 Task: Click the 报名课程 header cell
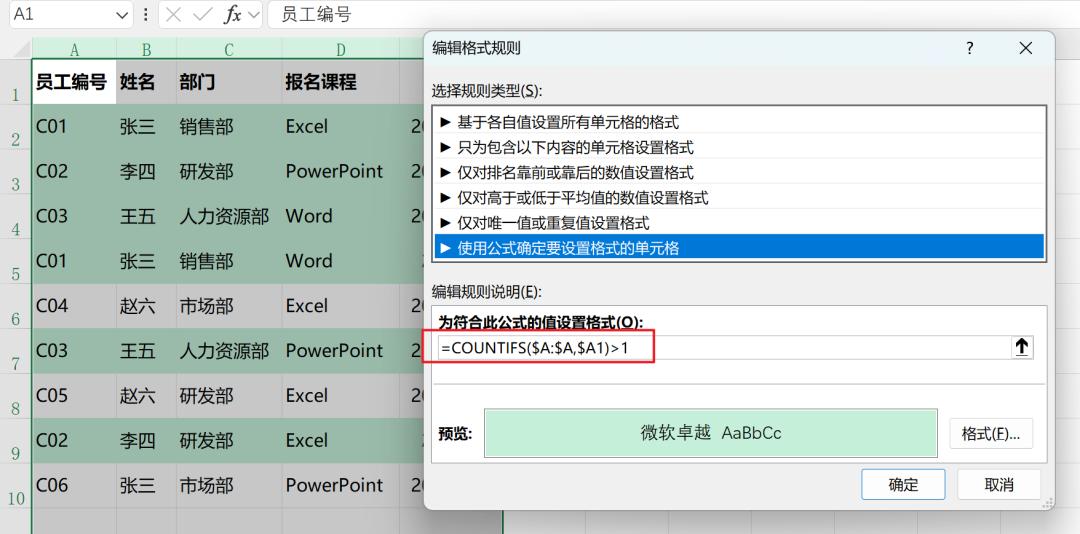[340, 82]
